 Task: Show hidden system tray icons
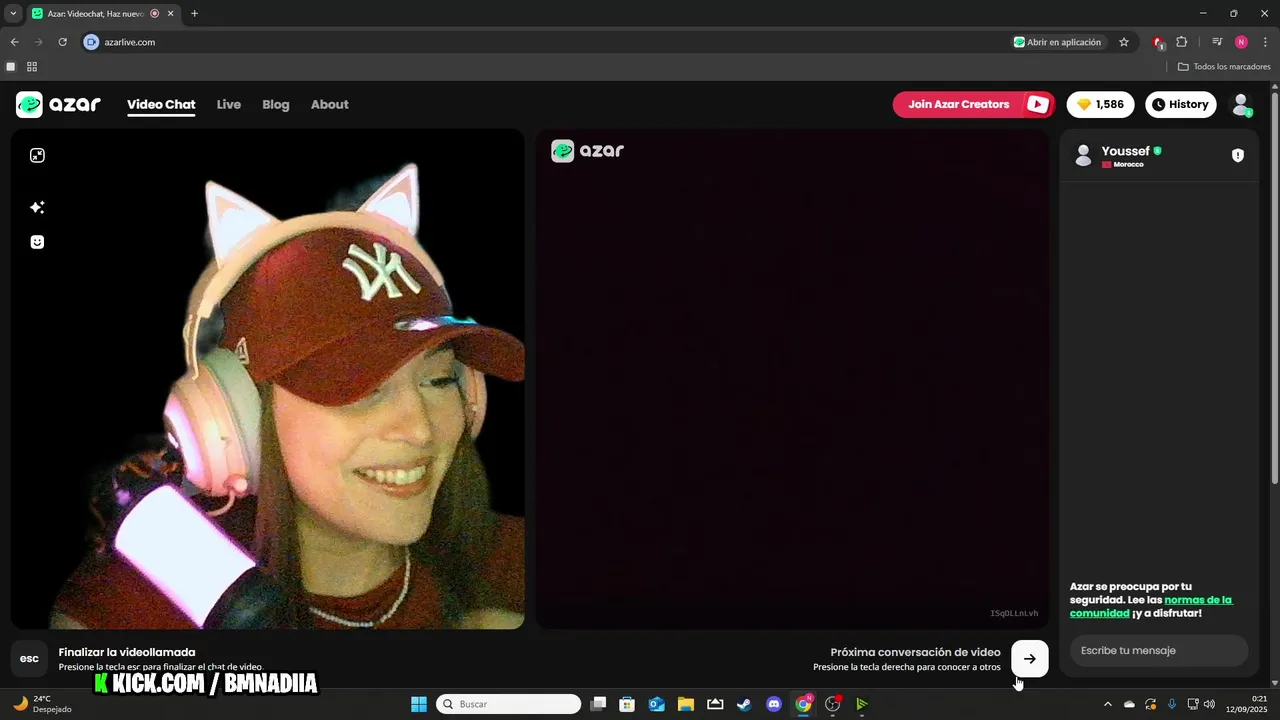(x=1107, y=704)
